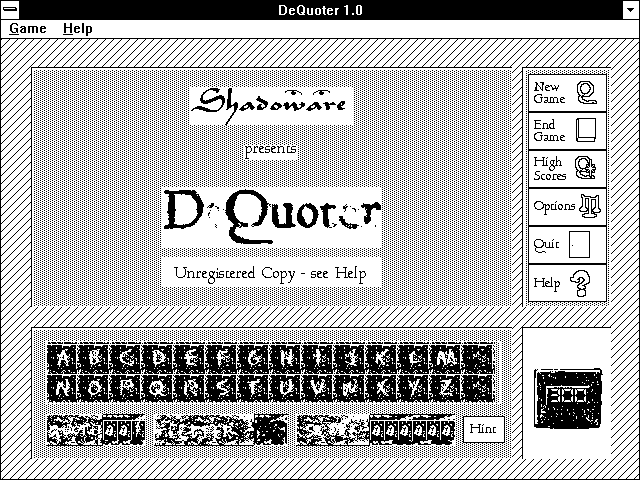Select letter tile B

click(x=94, y=358)
